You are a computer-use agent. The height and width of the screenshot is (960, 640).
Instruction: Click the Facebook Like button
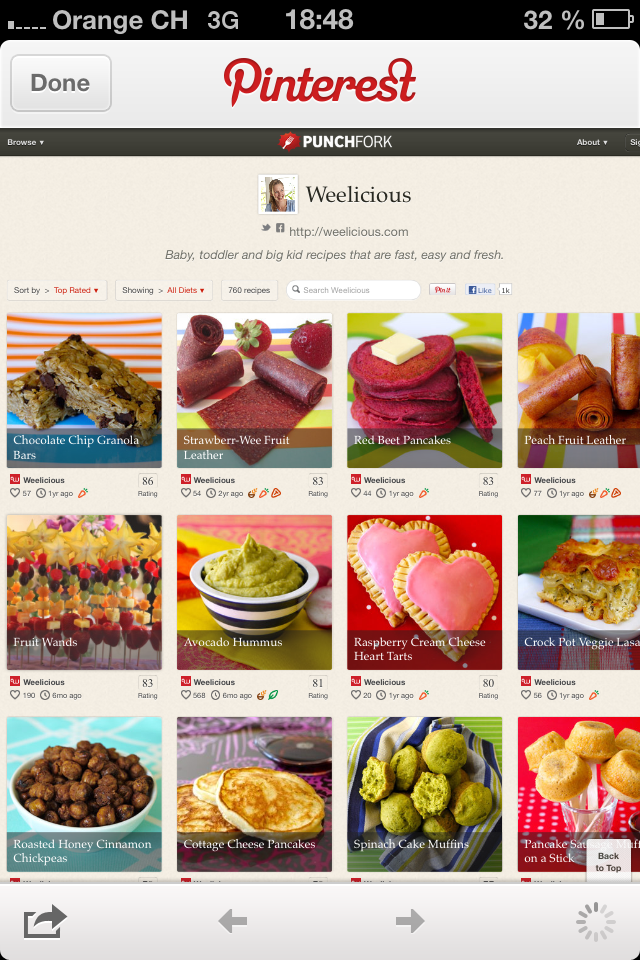coord(480,290)
